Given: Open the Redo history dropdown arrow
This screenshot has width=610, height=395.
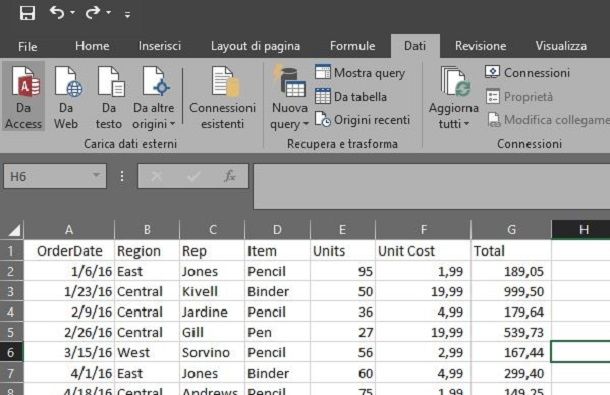Looking at the screenshot, I should pyautogui.click(x=109, y=13).
